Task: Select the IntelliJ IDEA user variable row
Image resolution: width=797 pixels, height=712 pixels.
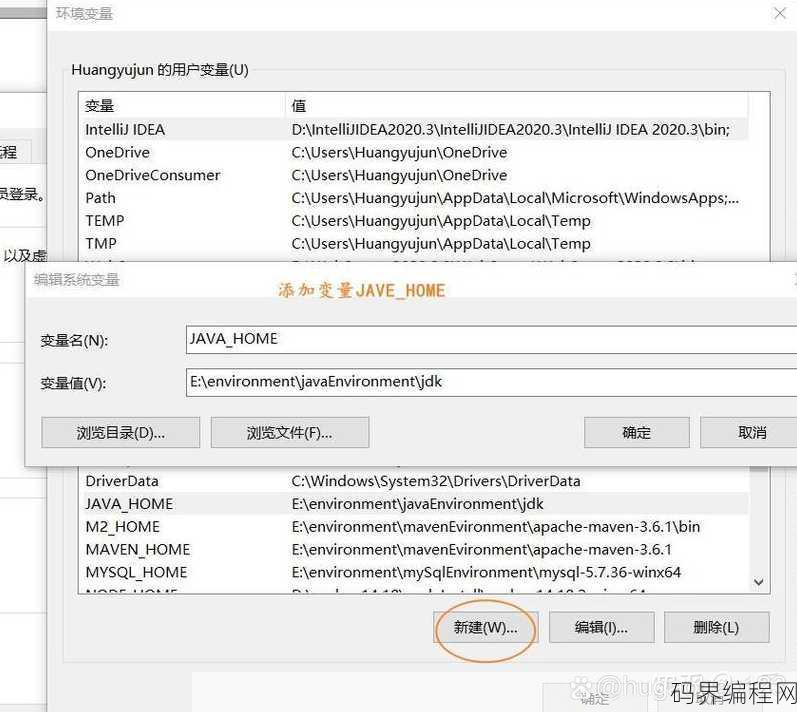Action: click(x=413, y=130)
